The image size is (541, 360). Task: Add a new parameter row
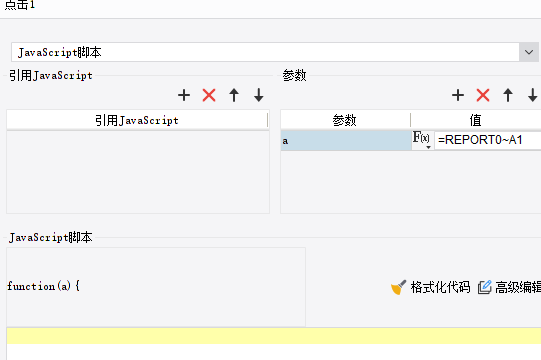point(458,95)
